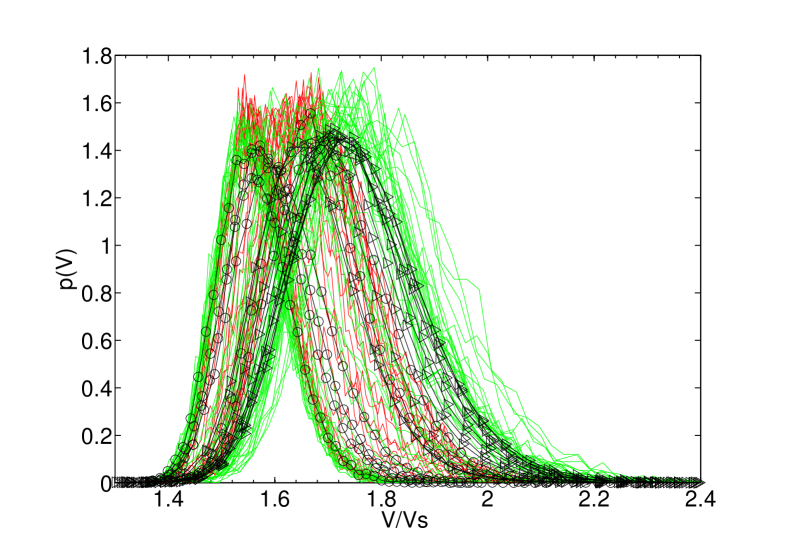Click the bottom-right corner of the plot frame
The height and width of the screenshot is (558, 789).
point(701,481)
